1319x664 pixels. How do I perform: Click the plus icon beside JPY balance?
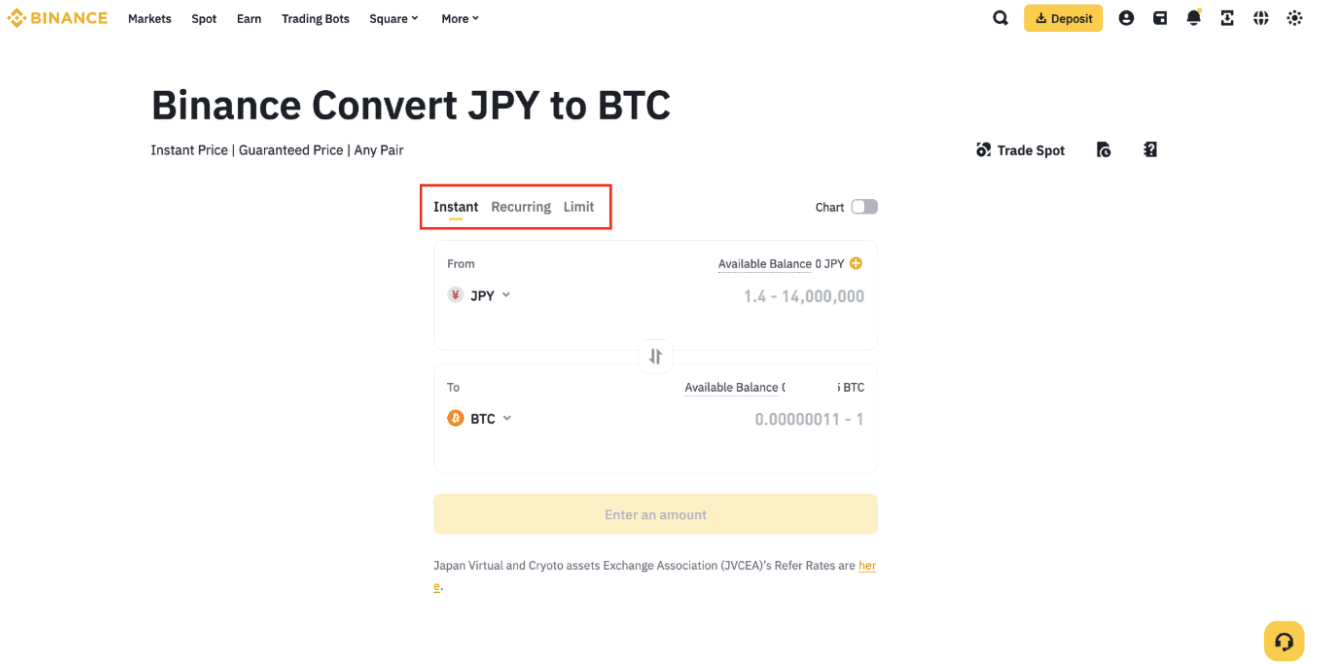pos(856,264)
